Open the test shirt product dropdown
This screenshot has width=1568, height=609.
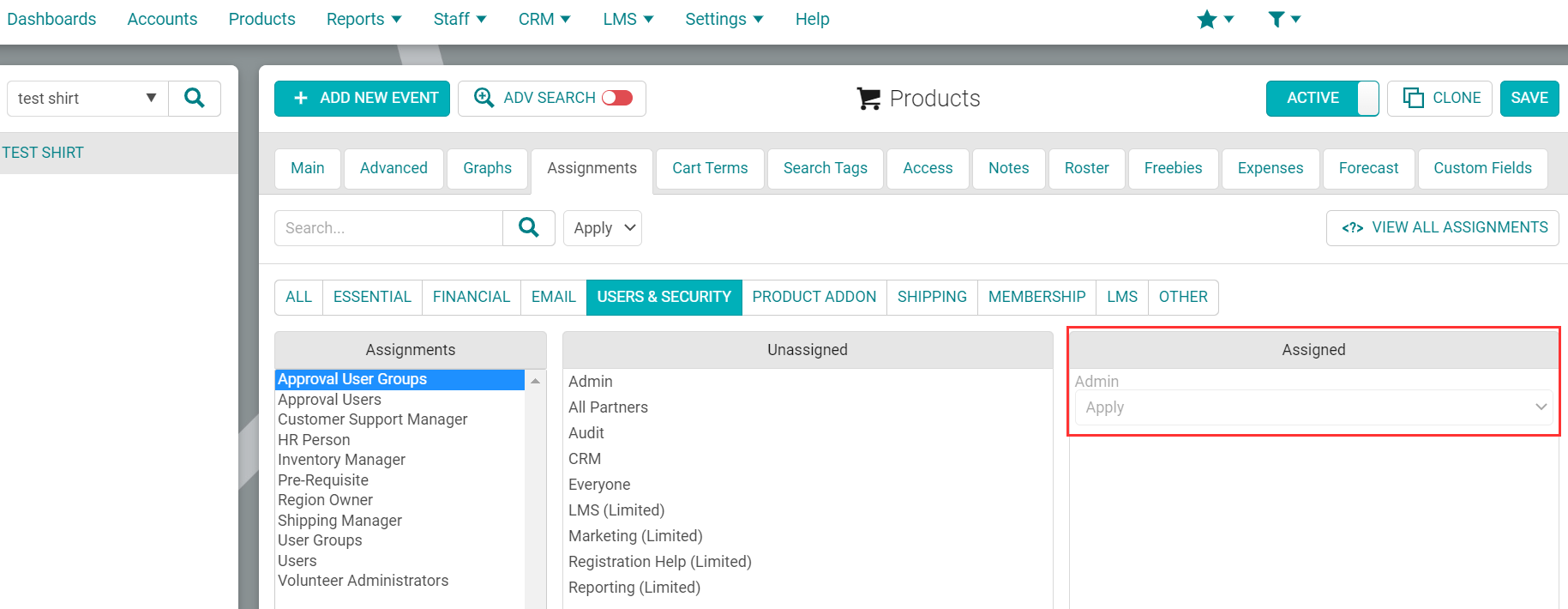point(88,99)
